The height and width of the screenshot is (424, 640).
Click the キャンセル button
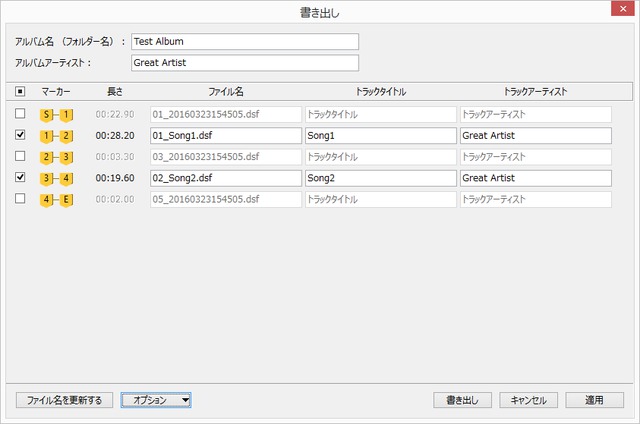528,400
